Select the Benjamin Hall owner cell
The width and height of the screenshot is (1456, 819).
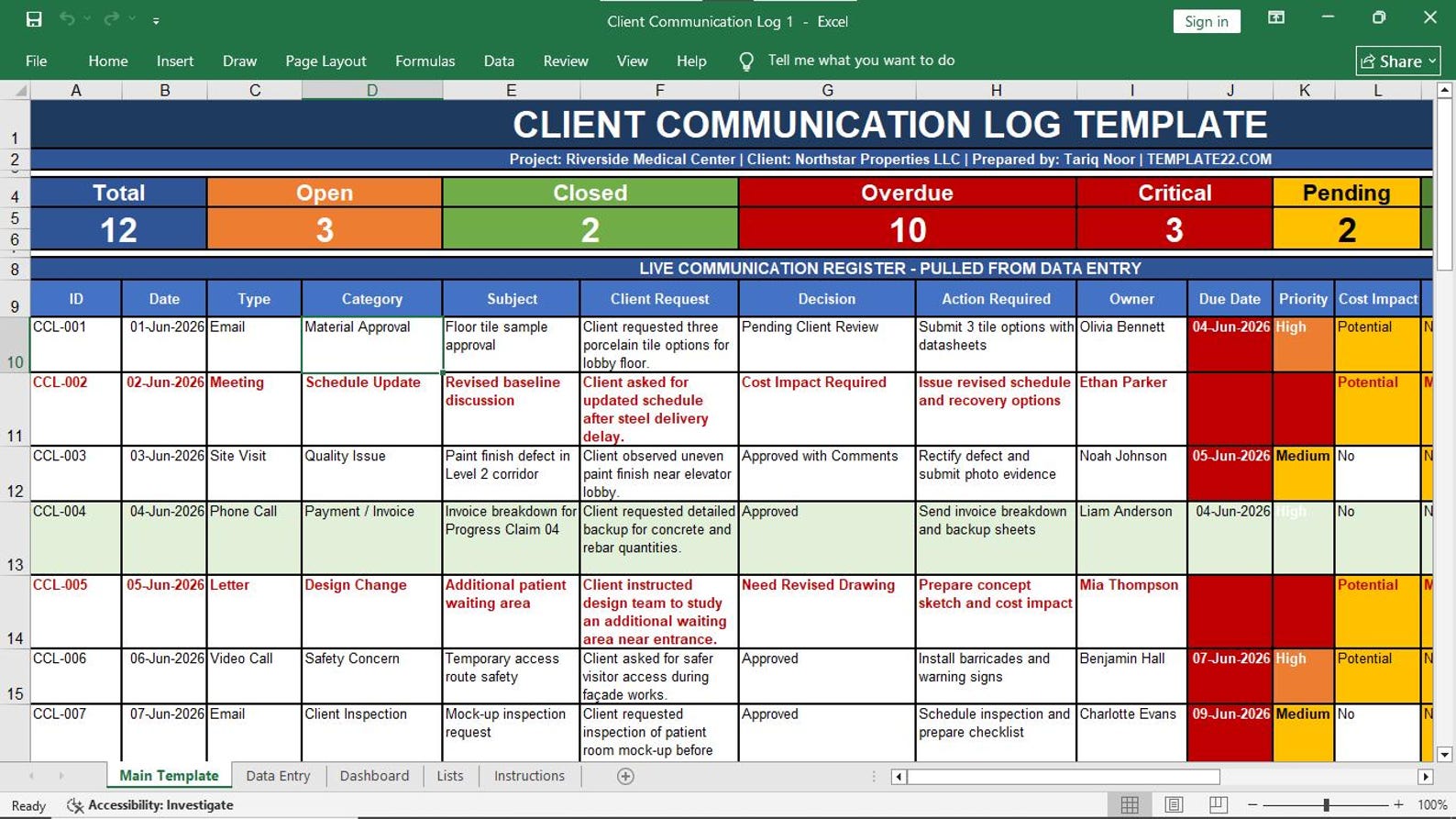[1132, 677]
